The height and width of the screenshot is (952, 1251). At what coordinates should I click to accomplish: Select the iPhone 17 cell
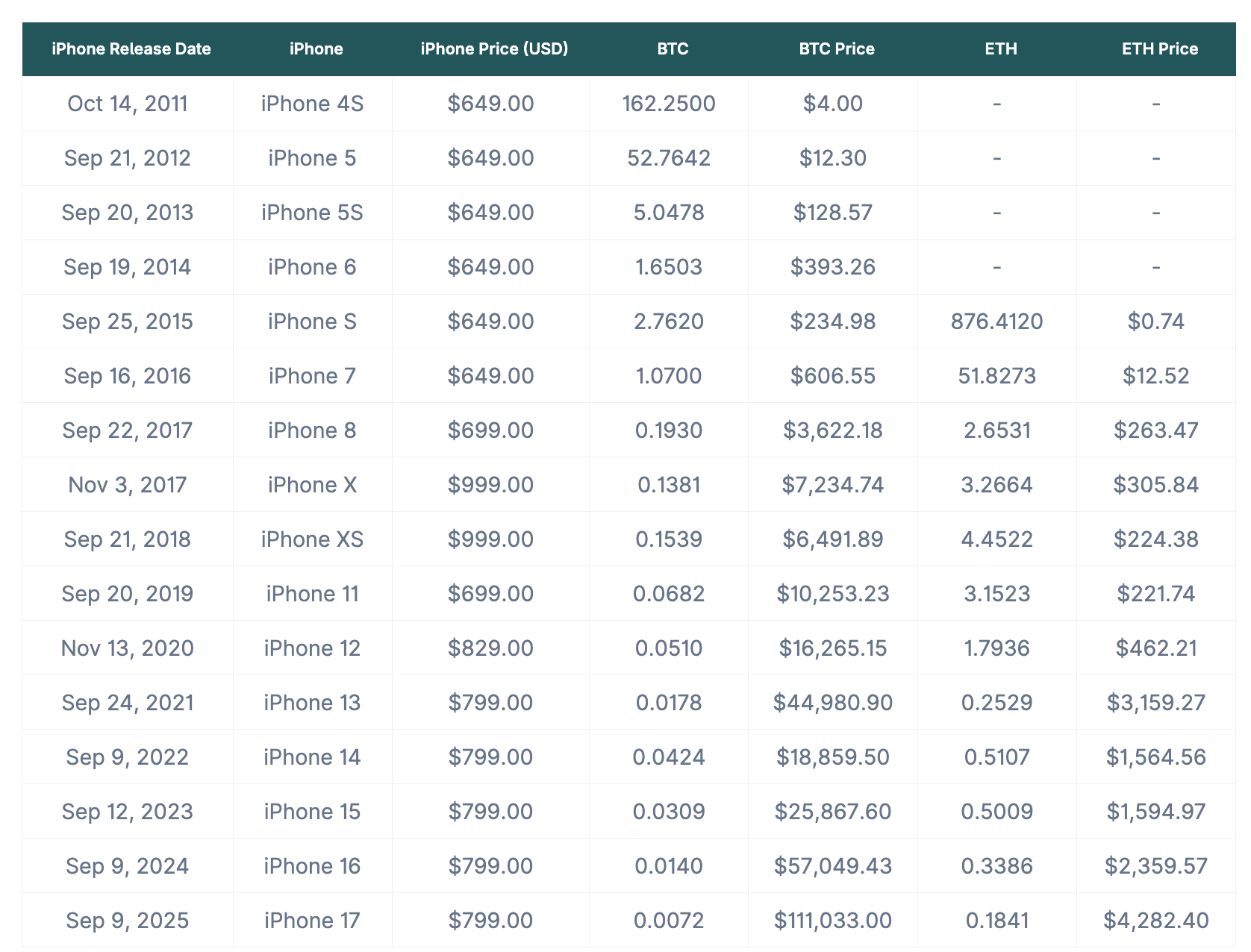click(x=313, y=921)
